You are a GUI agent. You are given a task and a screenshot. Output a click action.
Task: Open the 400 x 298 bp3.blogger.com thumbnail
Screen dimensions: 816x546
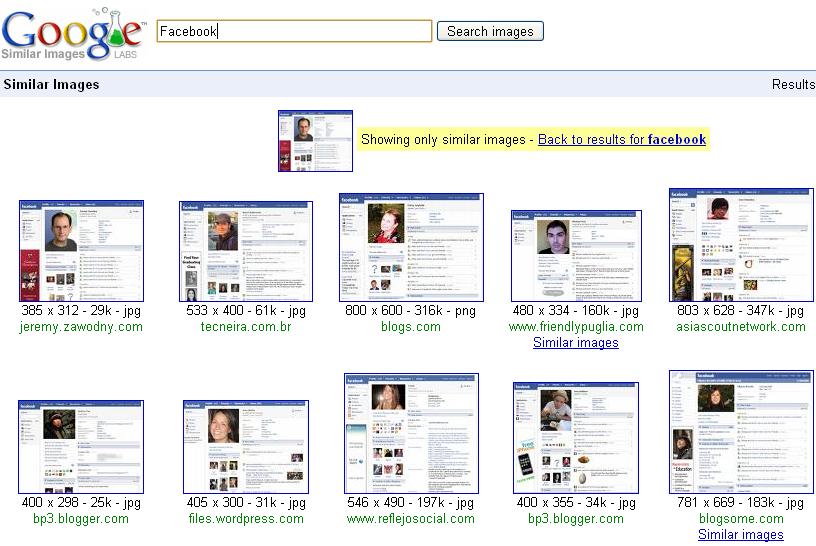(x=81, y=447)
